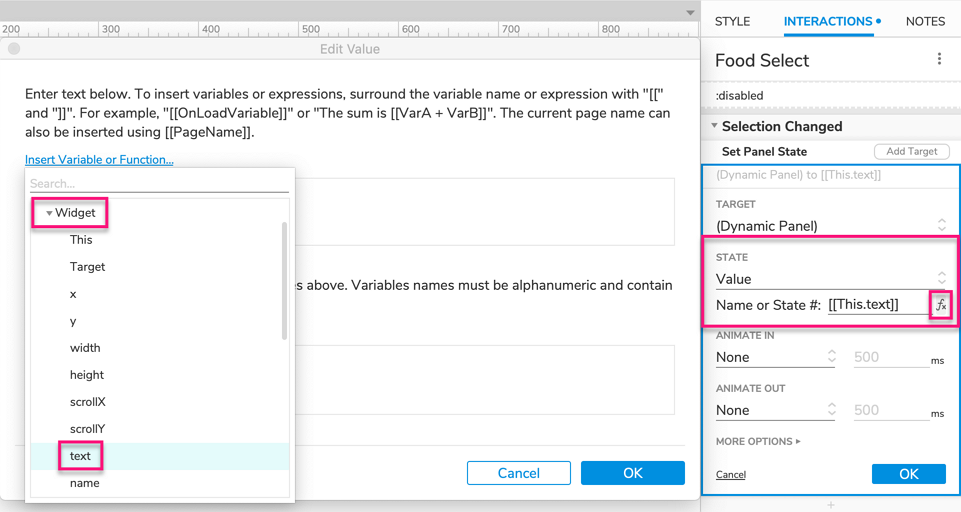The image size is (961, 512).
Task: Open the State Value dropdown
Action: tap(828, 279)
